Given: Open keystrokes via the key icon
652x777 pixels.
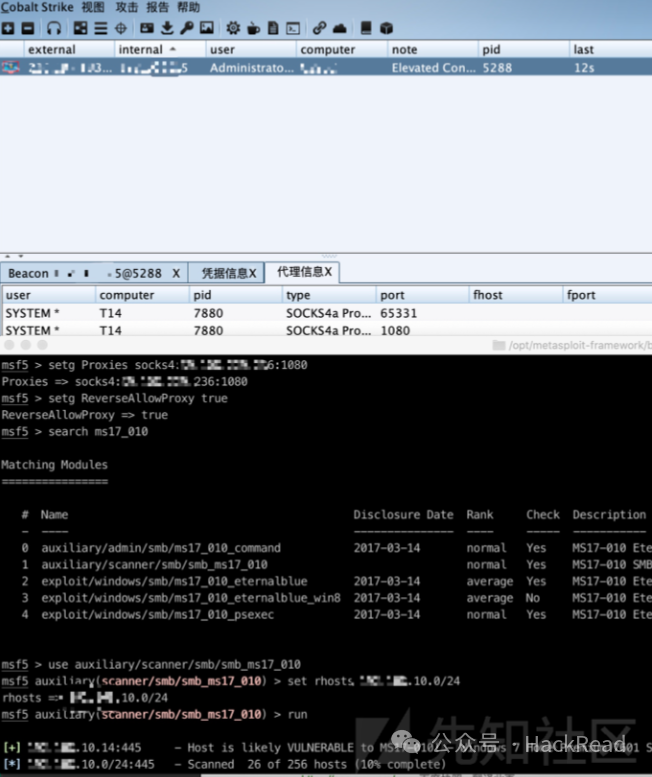Looking at the screenshot, I should [x=187, y=28].
